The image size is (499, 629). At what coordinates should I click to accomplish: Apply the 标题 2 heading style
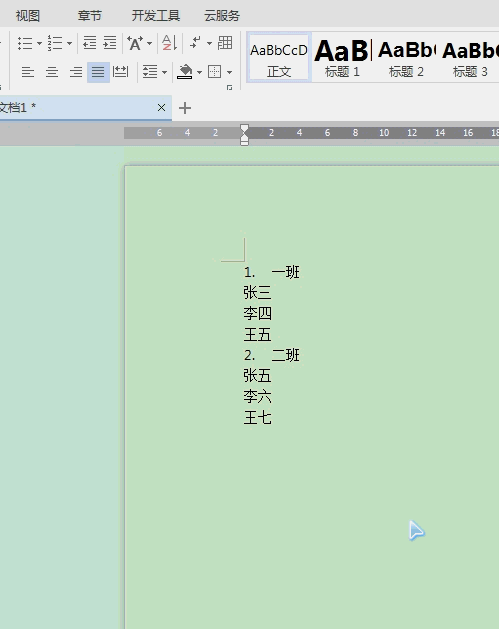(406, 57)
